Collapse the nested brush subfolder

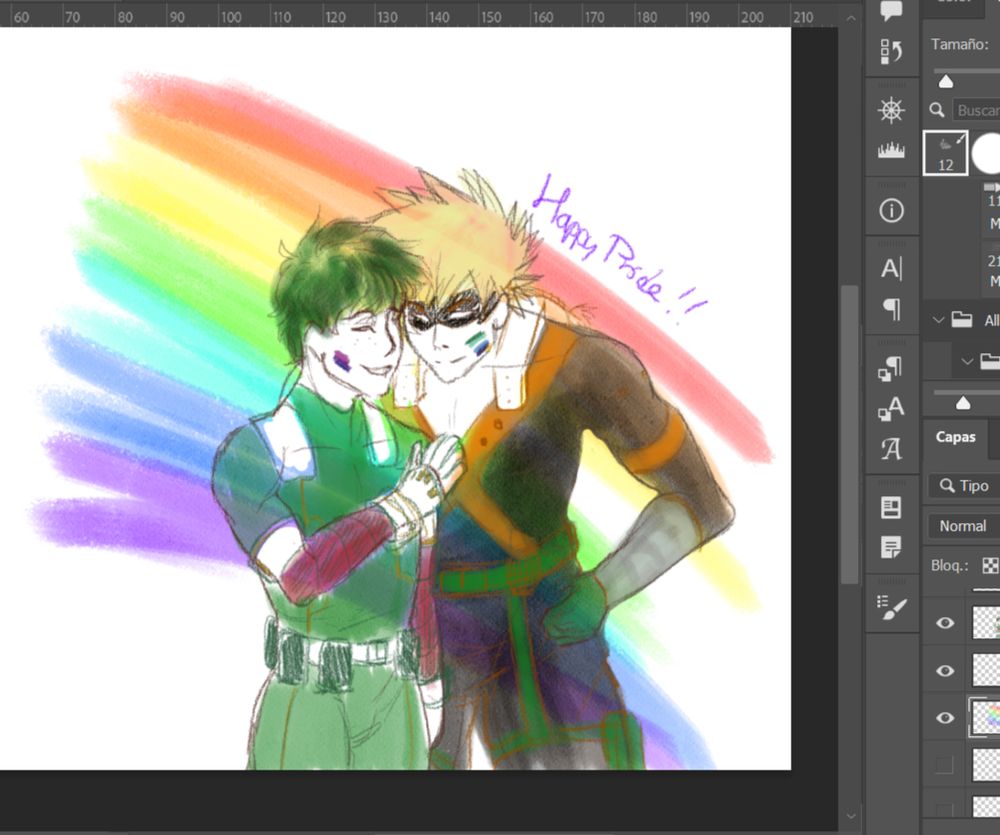967,361
